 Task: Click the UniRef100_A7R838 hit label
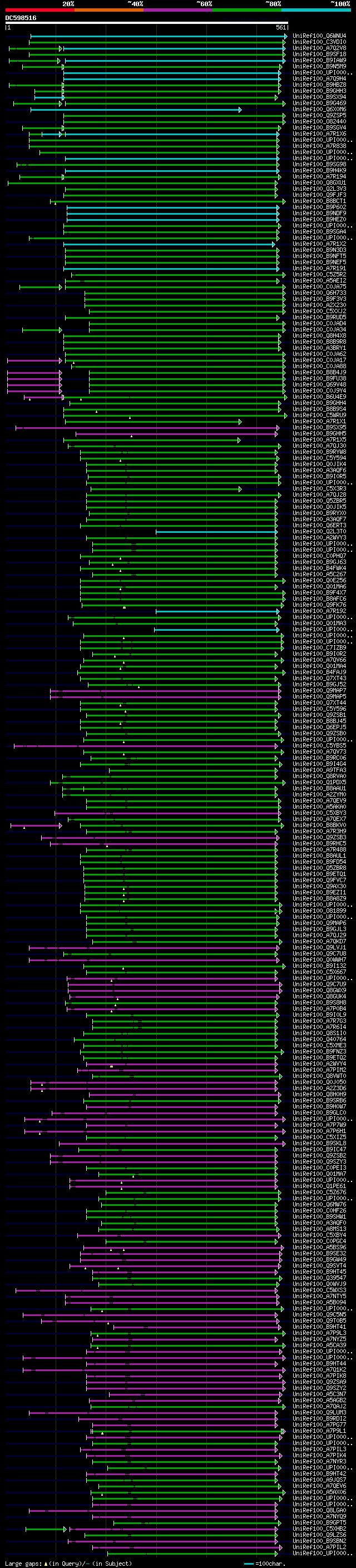point(319,146)
